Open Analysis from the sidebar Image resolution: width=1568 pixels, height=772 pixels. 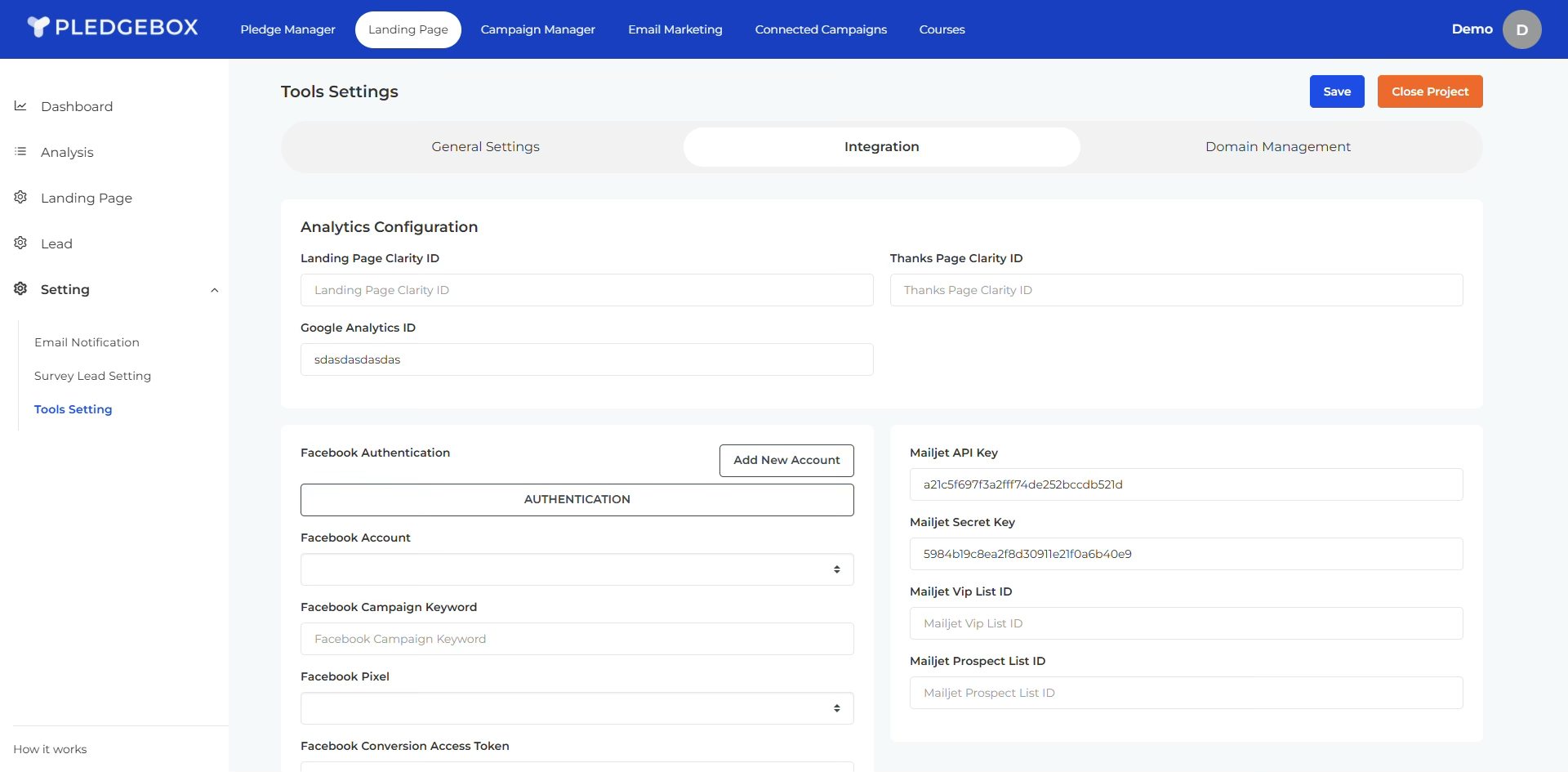point(67,152)
